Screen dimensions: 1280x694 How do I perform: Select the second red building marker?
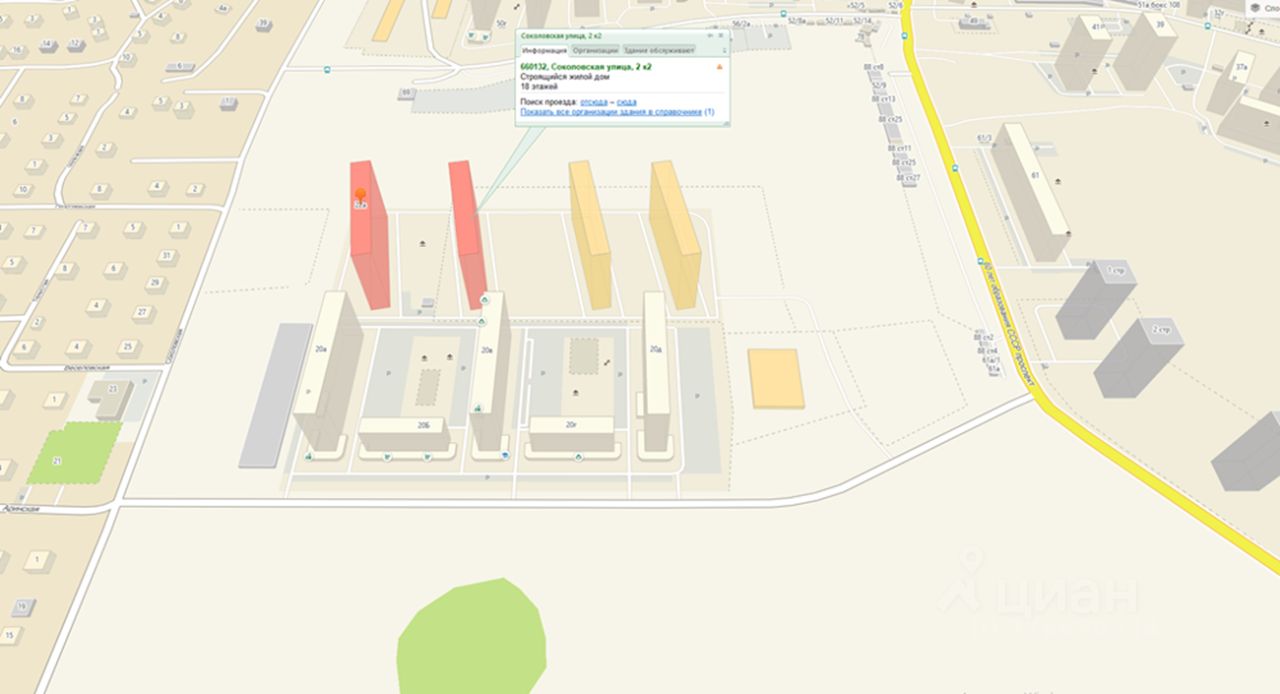point(468,235)
